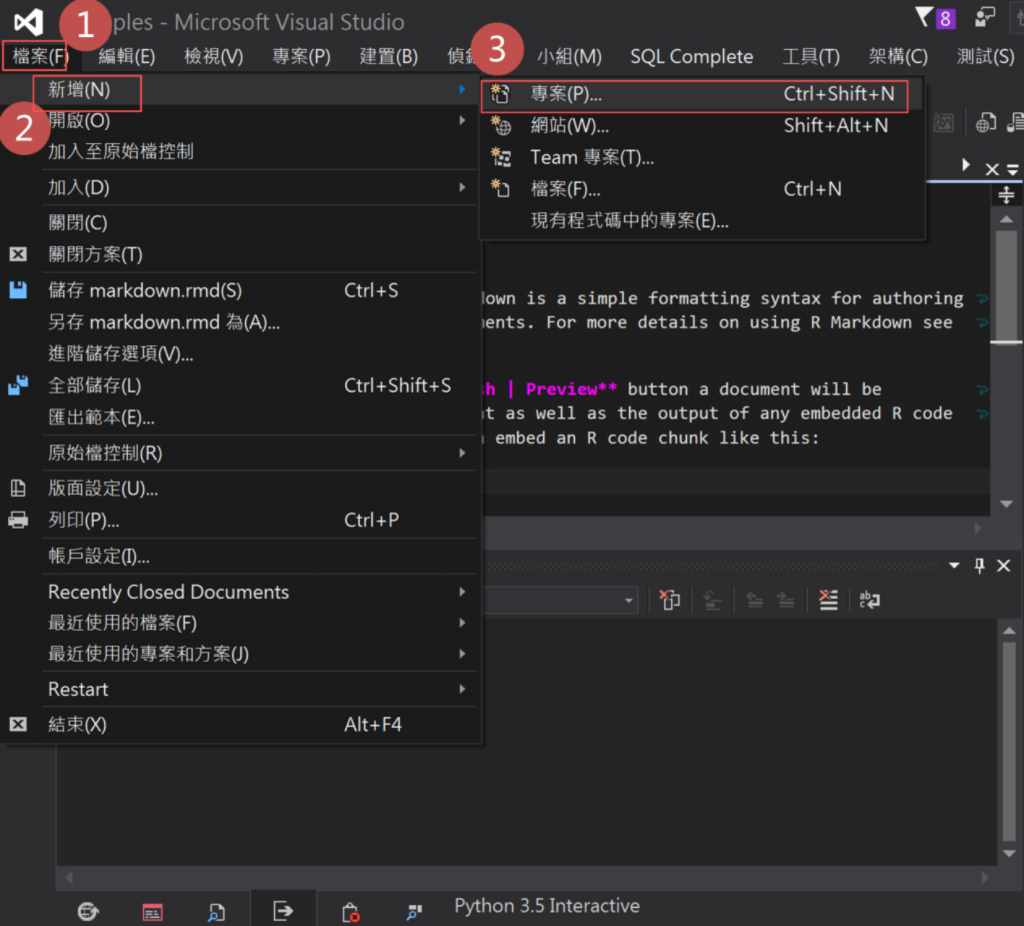1024x926 pixels.
Task: Click the new project icon beside 專案(P)
Action: tap(500, 93)
